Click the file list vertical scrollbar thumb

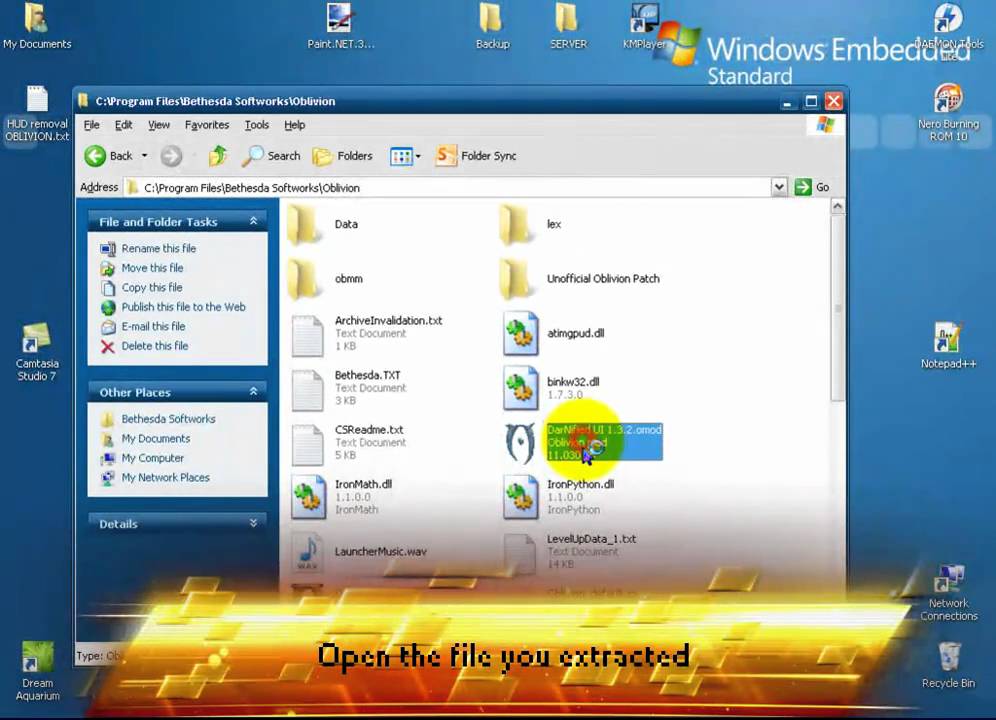pyautogui.click(x=837, y=308)
